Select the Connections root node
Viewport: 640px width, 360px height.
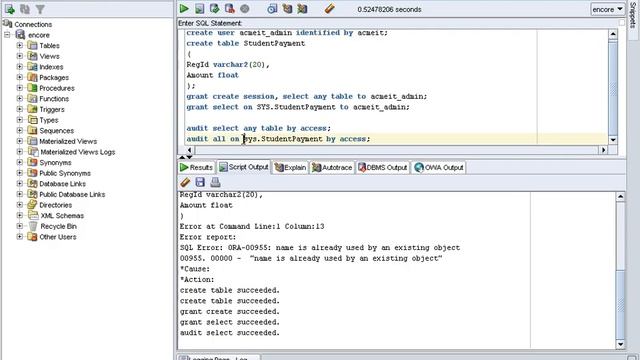pyautogui.click(x=33, y=24)
